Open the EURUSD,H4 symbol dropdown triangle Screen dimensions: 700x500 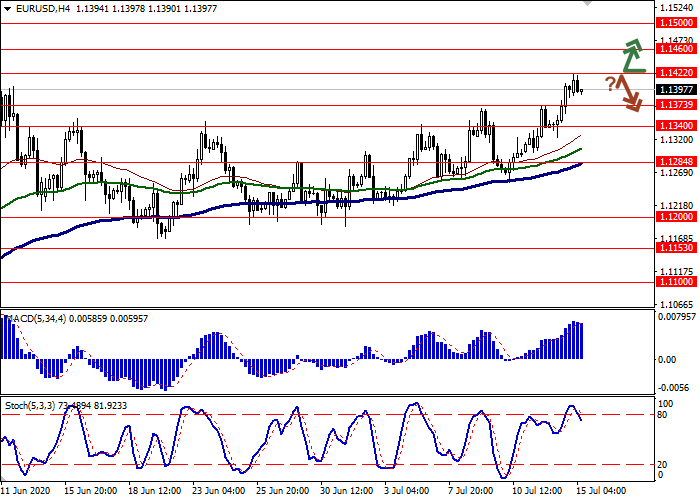(7, 7)
